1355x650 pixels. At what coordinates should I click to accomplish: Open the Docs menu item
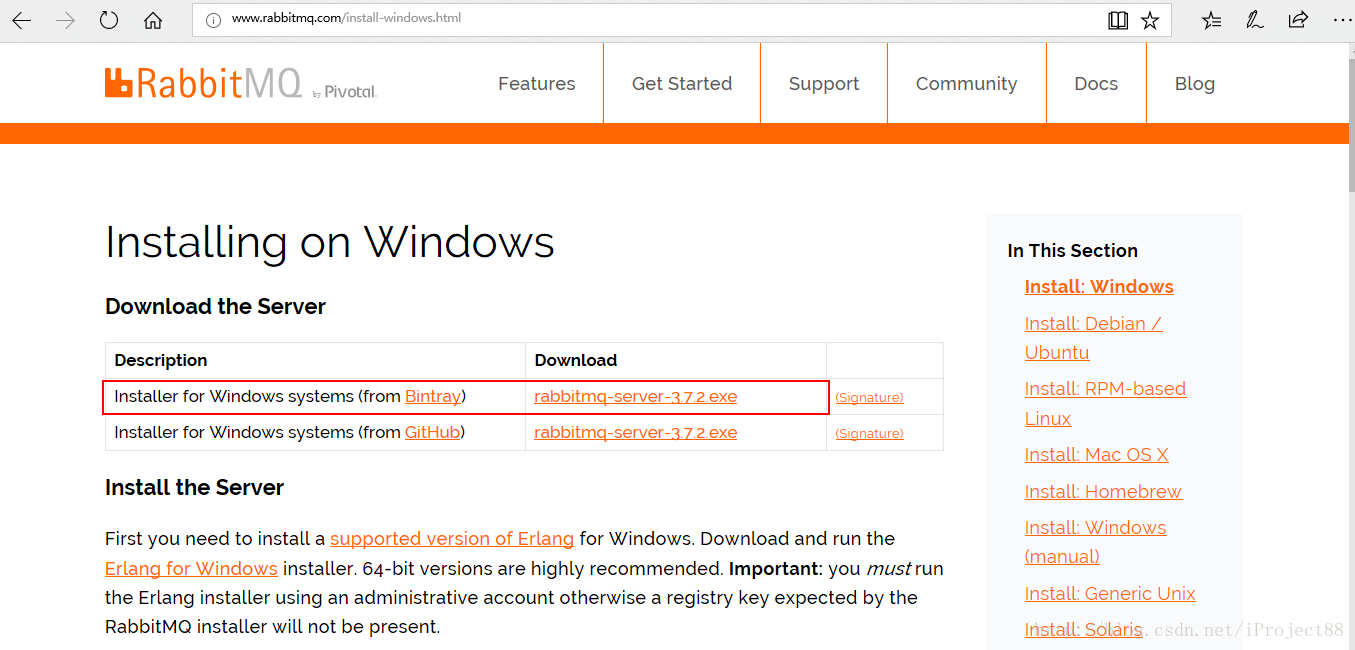pyautogui.click(x=1096, y=84)
